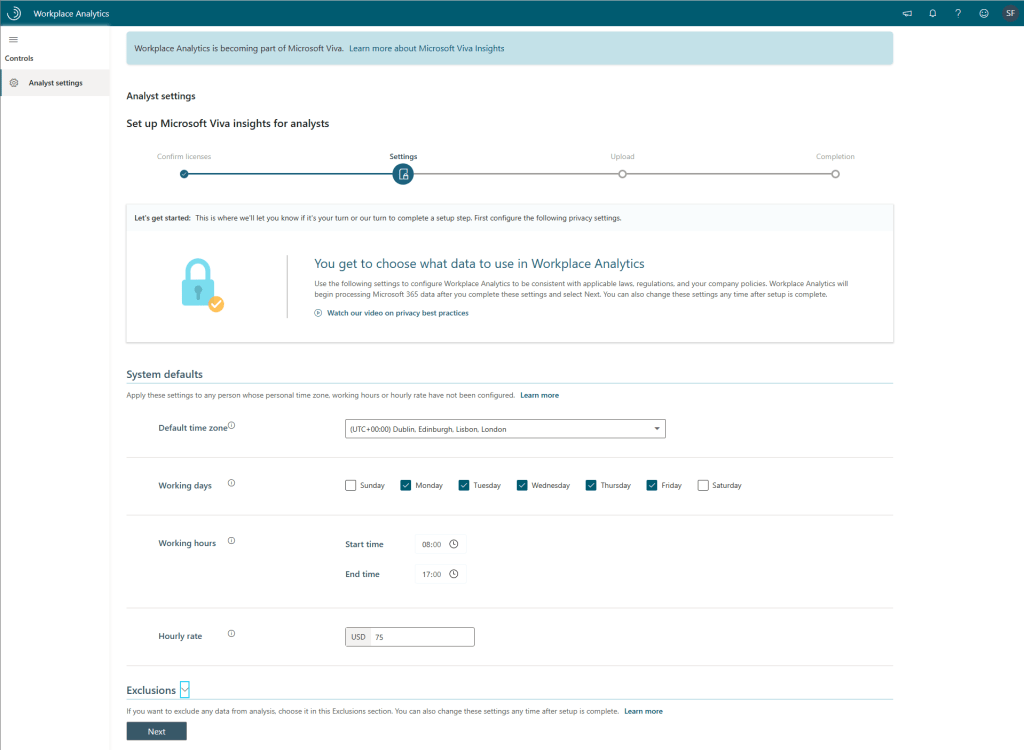Select Analyst settings in the sidebar
Viewport: 1024px width, 750px height.
tap(55, 83)
